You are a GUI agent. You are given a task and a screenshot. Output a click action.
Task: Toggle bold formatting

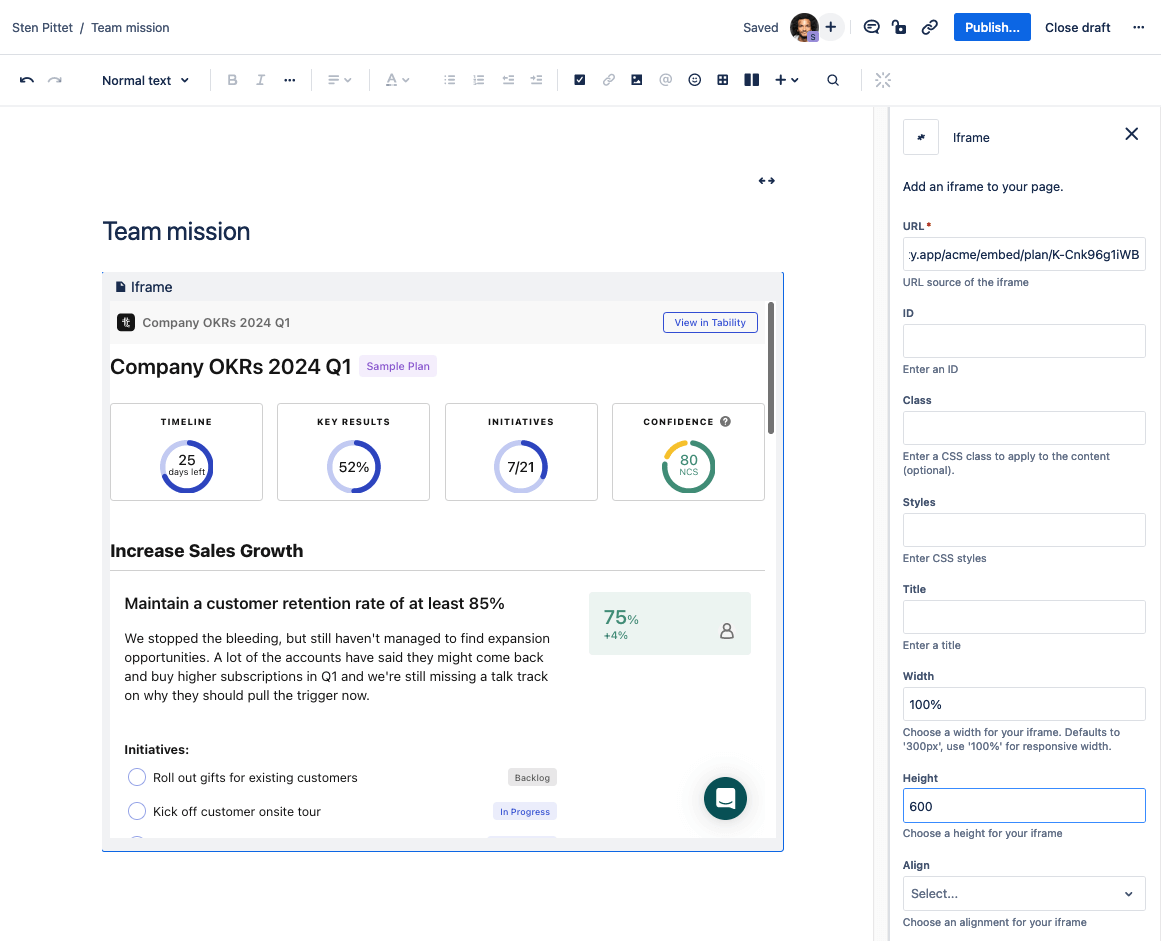[232, 79]
